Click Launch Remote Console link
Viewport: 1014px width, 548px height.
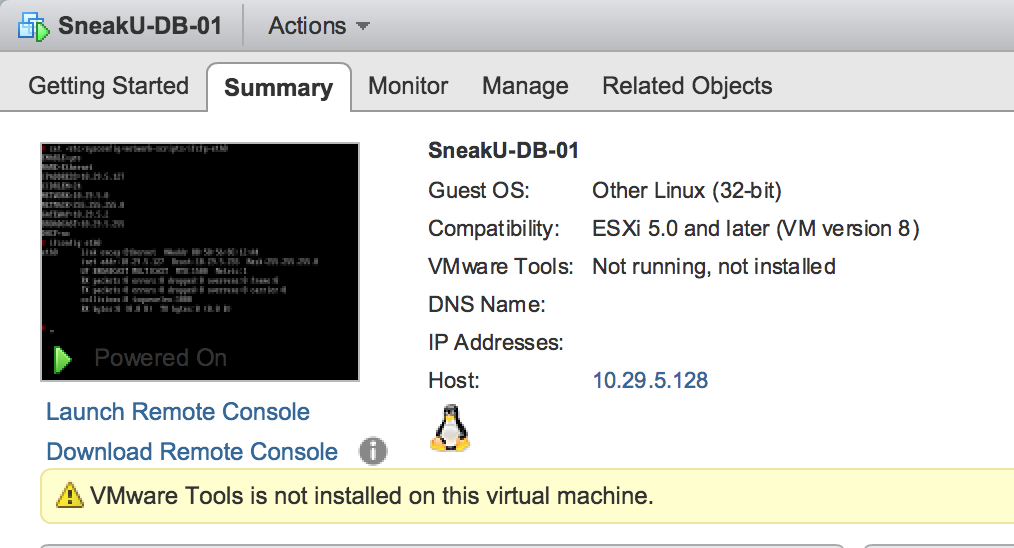tap(178, 411)
